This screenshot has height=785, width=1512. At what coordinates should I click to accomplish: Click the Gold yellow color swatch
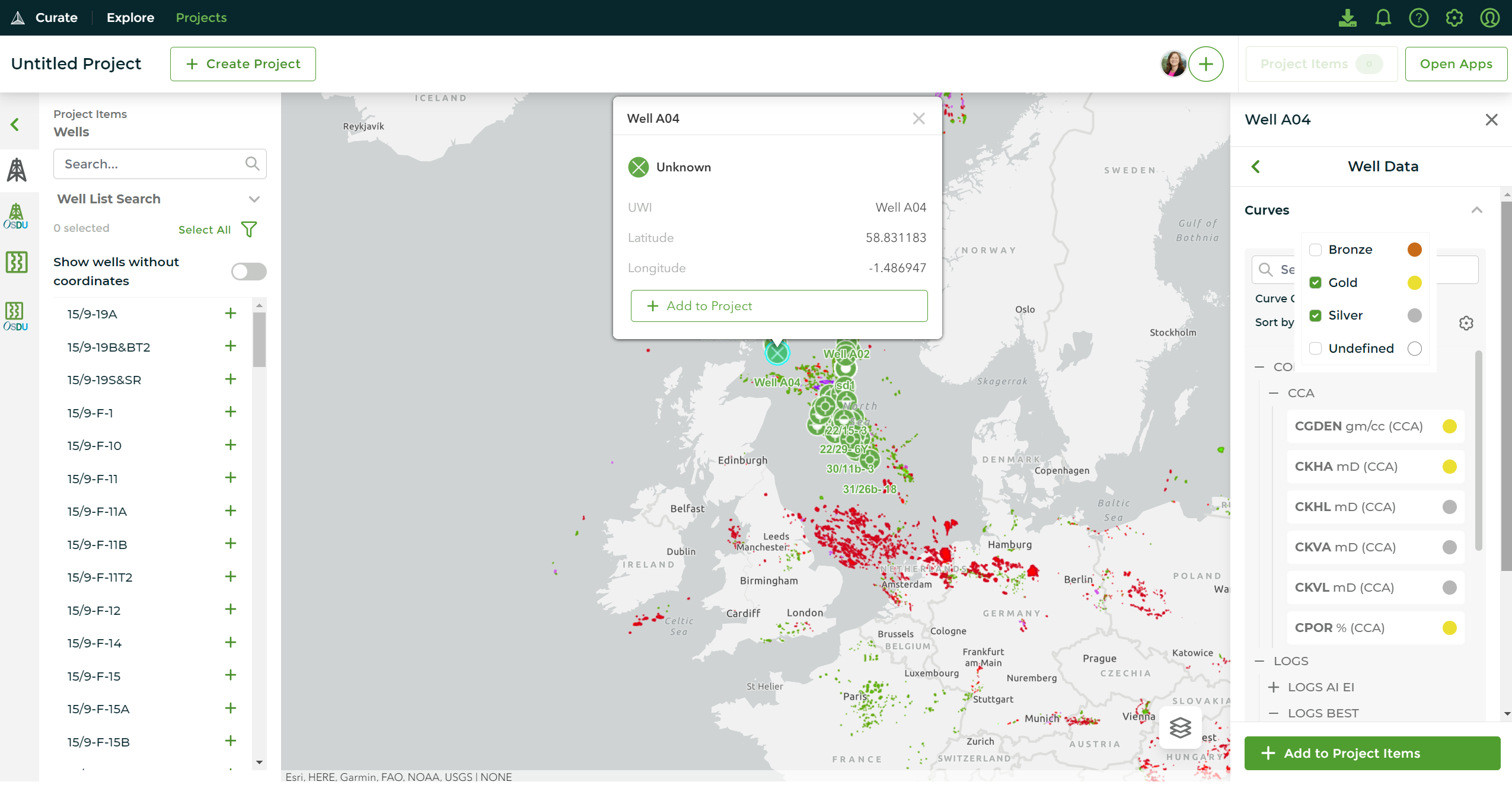coord(1414,283)
